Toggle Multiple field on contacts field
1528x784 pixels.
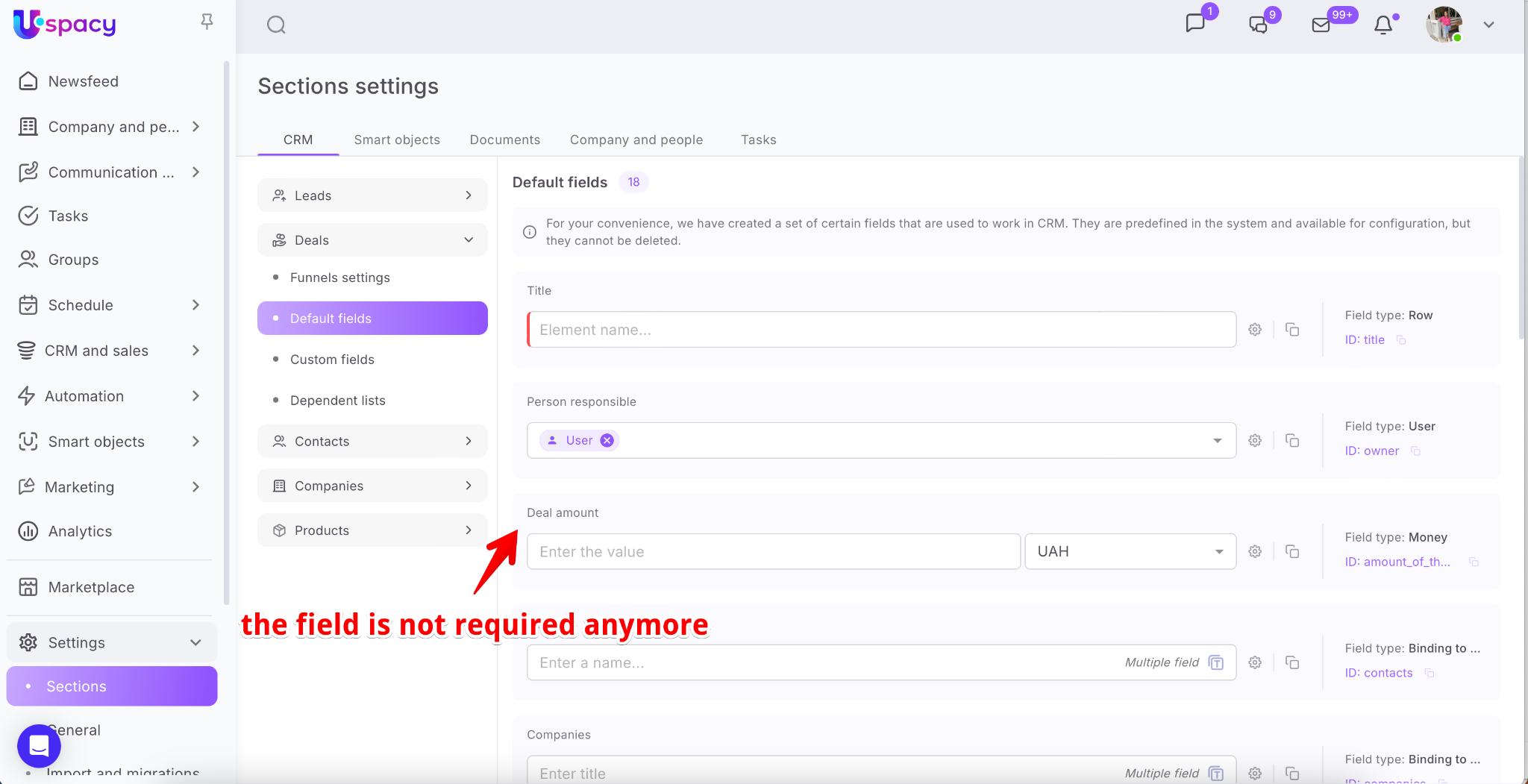click(x=1216, y=663)
